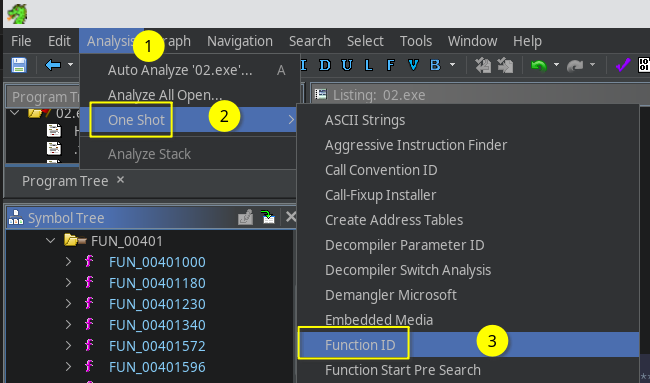The image size is (650, 383).
Task: Click the Save floppy disk toolbar icon
Action: point(19,65)
